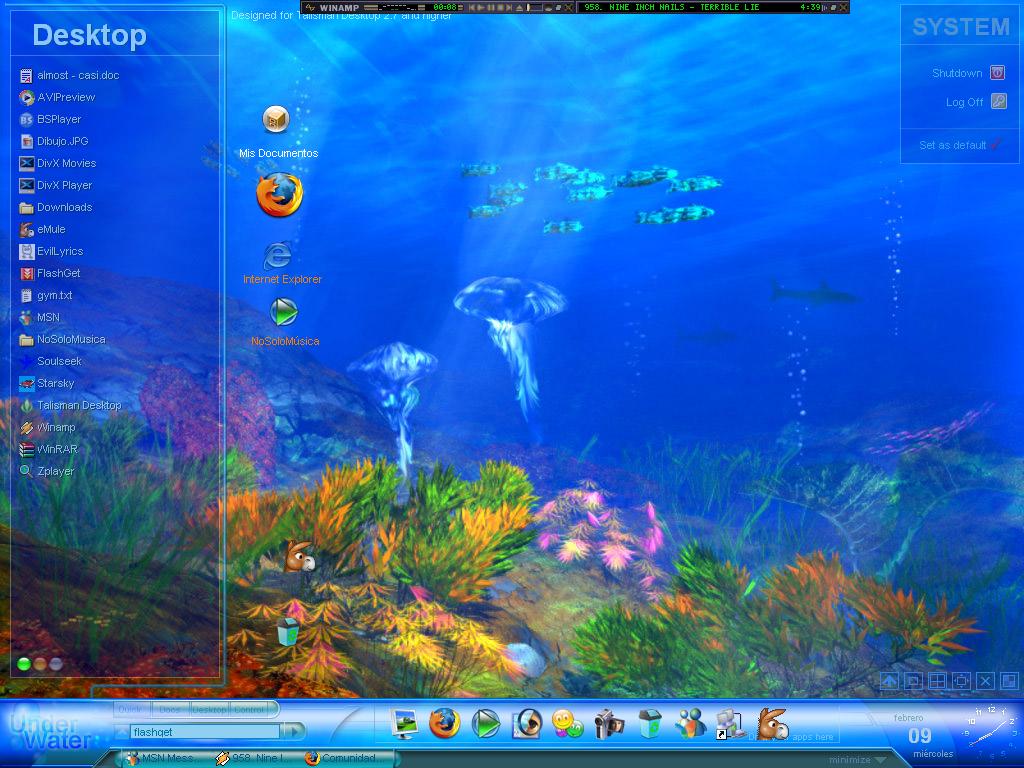The image size is (1024, 768).
Task: Click the network computers shortcut in dock
Action: tap(730, 724)
